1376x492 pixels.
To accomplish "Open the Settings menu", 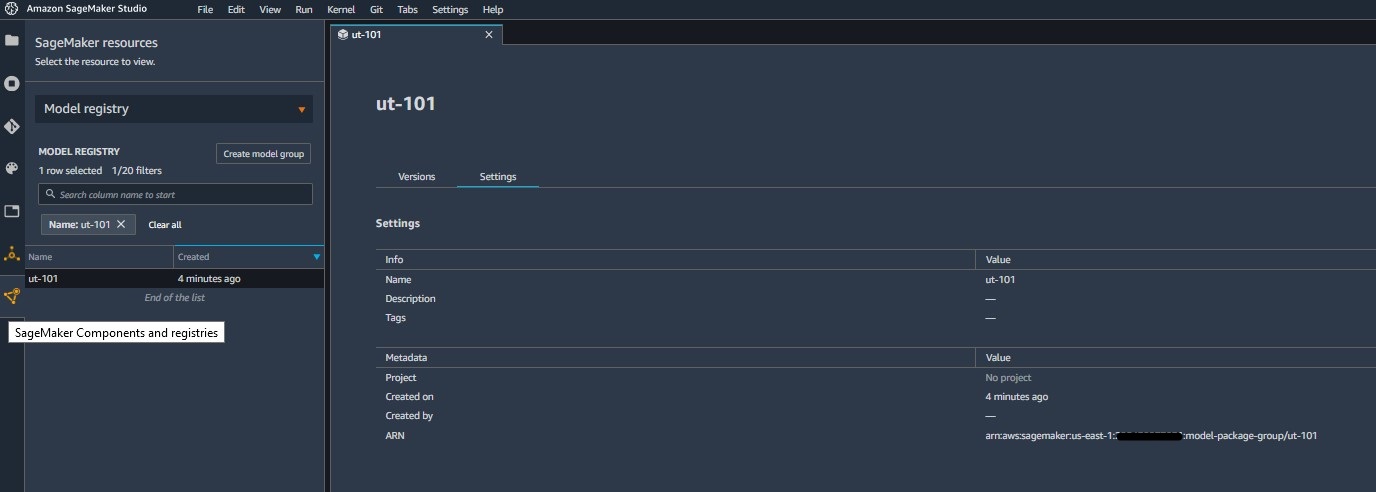I will point(450,9).
